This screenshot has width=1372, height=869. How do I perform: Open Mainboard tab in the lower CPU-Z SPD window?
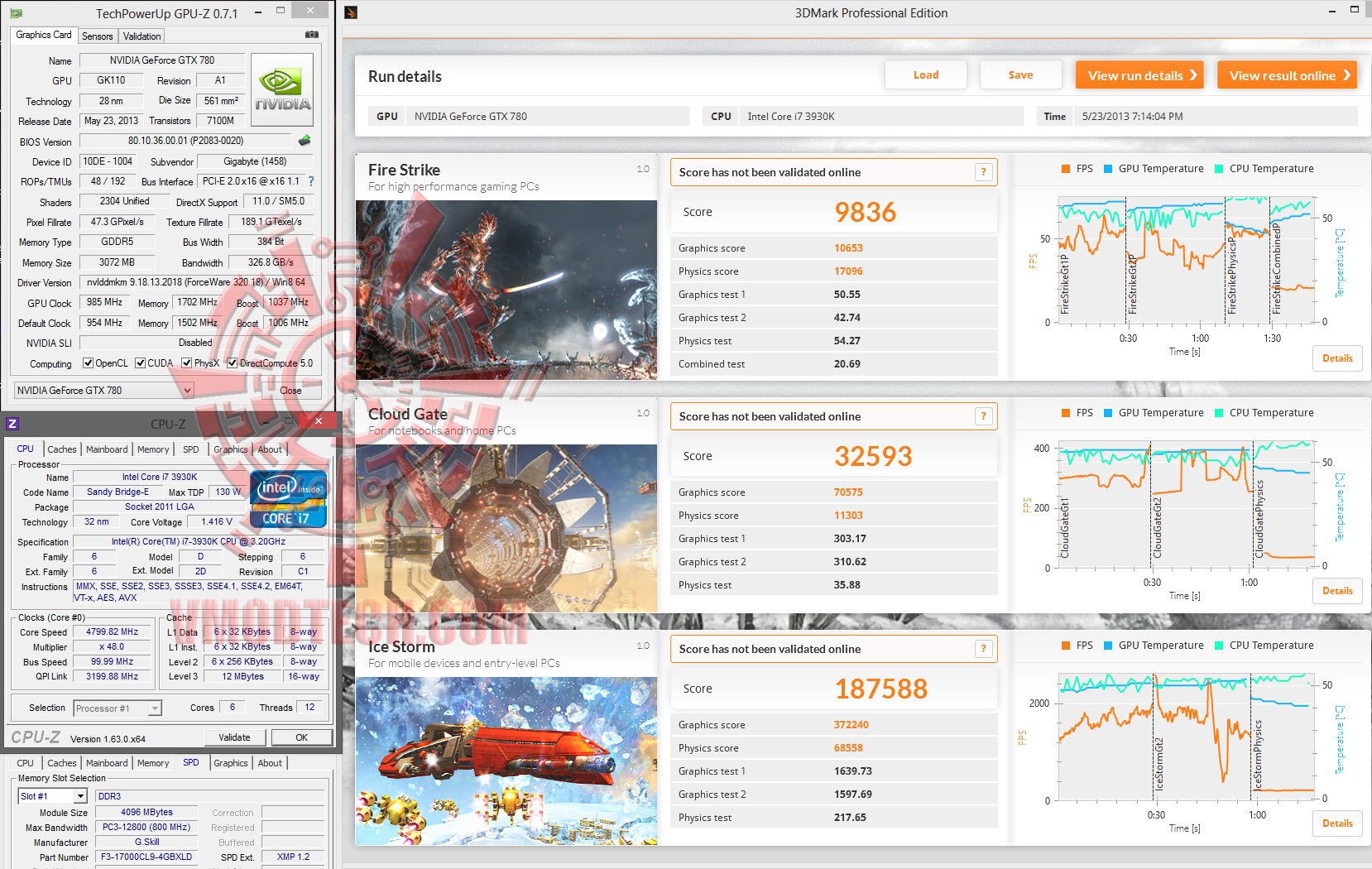(107, 763)
